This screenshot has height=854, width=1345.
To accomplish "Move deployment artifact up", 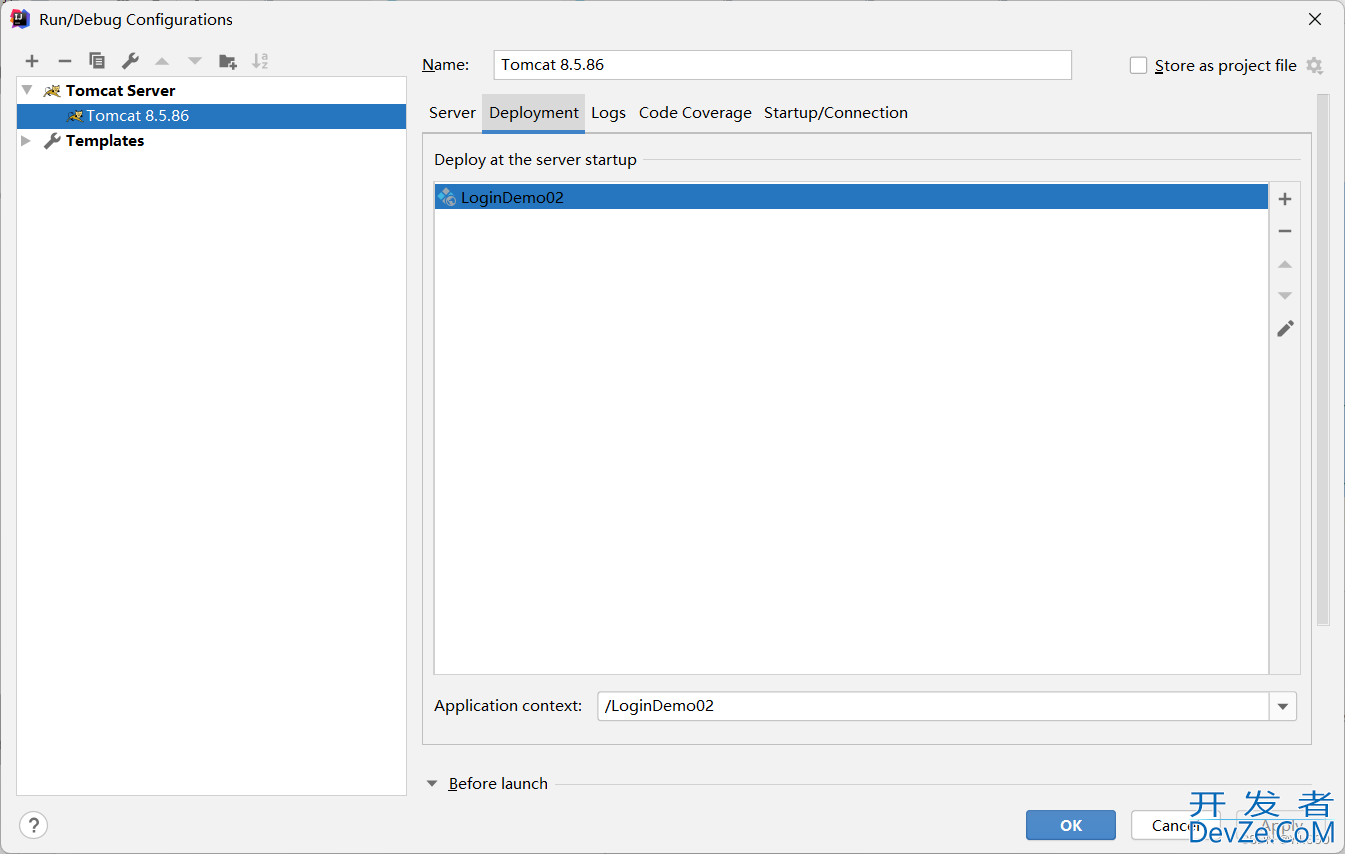I will click(x=1285, y=264).
